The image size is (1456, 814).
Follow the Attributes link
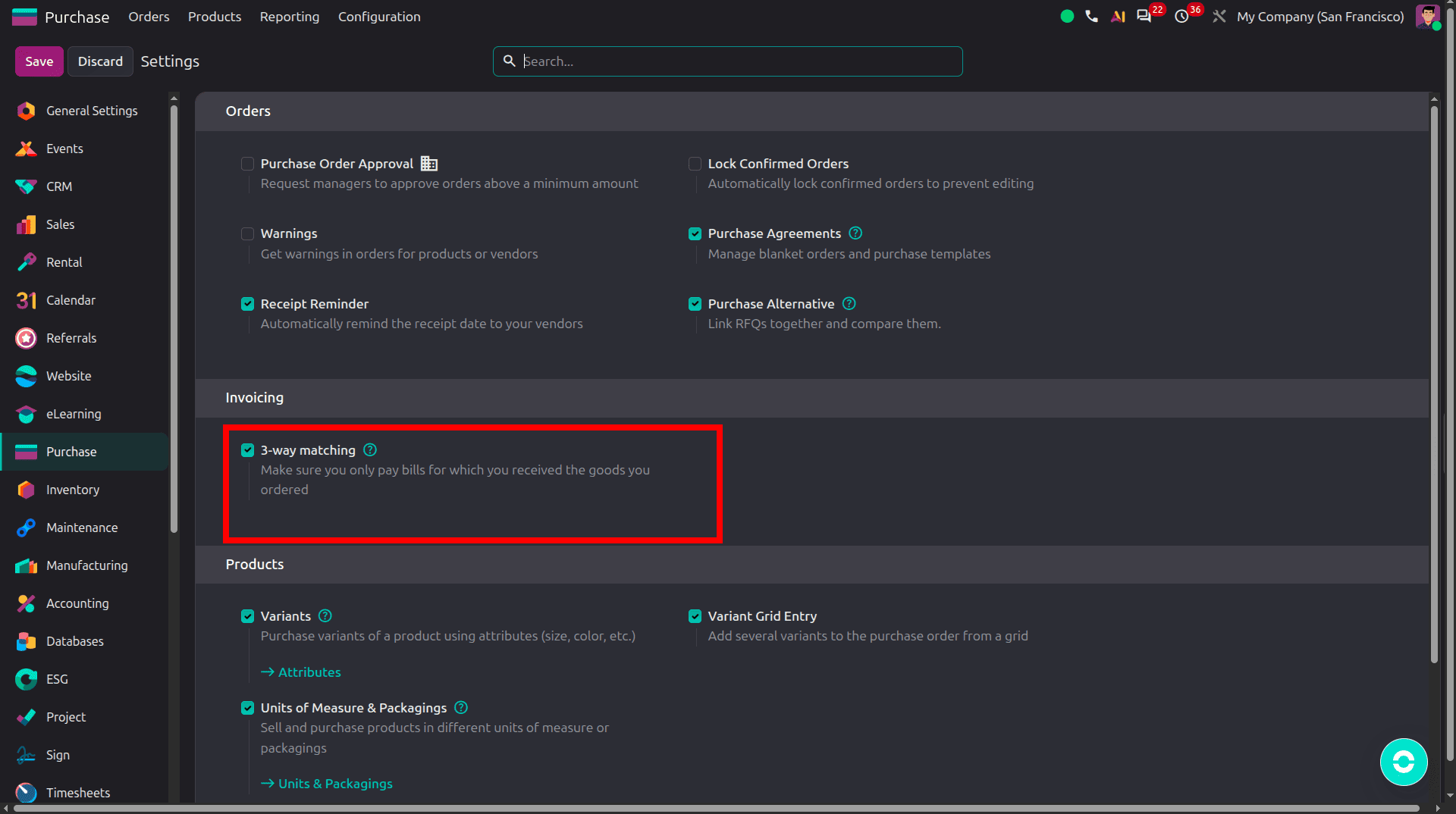click(301, 672)
